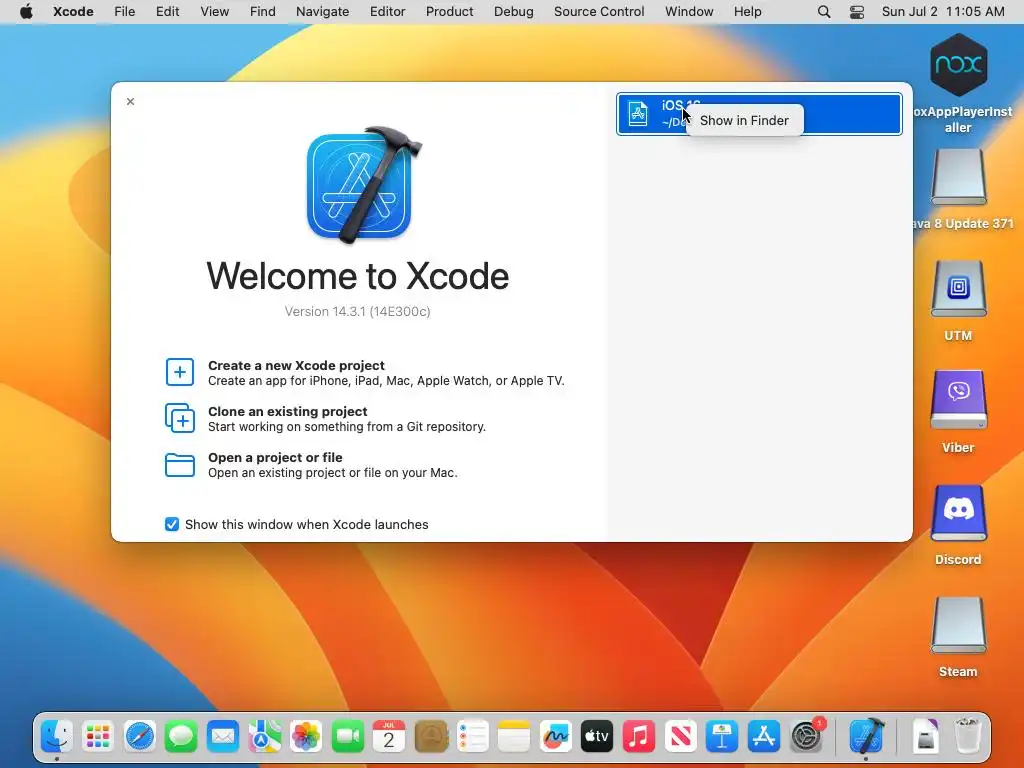The width and height of the screenshot is (1024, 768).
Task: Open Messages from the Dock
Action: pyautogui.click(x=181, y=737)
